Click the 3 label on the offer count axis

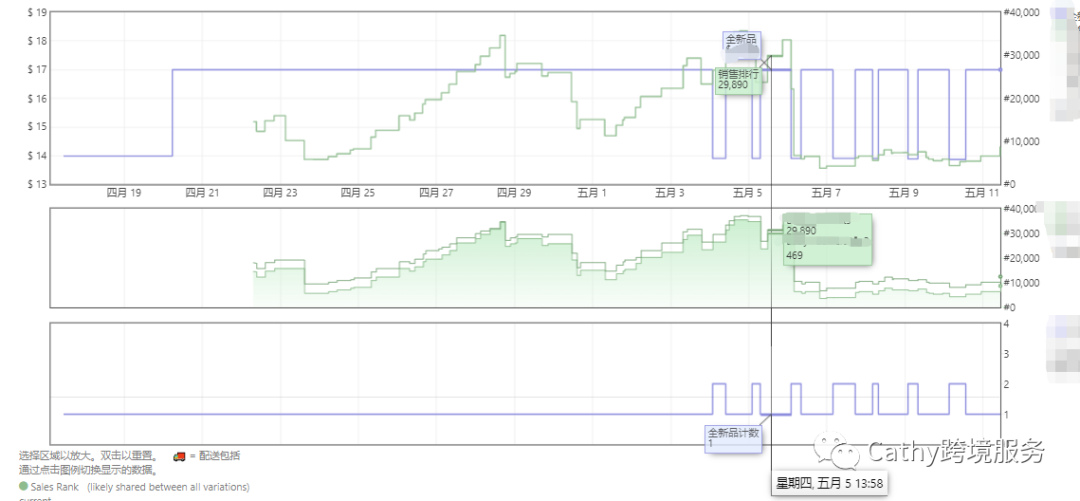(x=1008, y=354)
